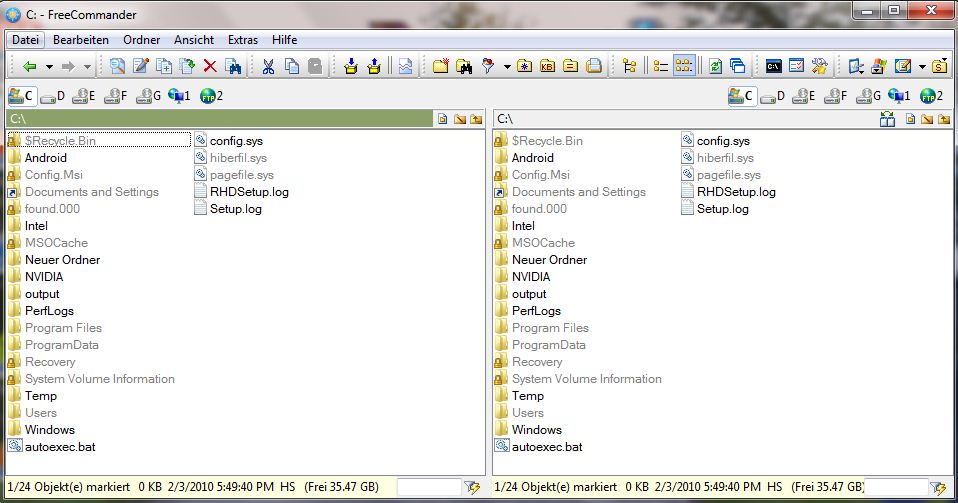Select drive D in left drive bar
The width and height of the screenshot is (958, 503).
(x=53, y=96)
